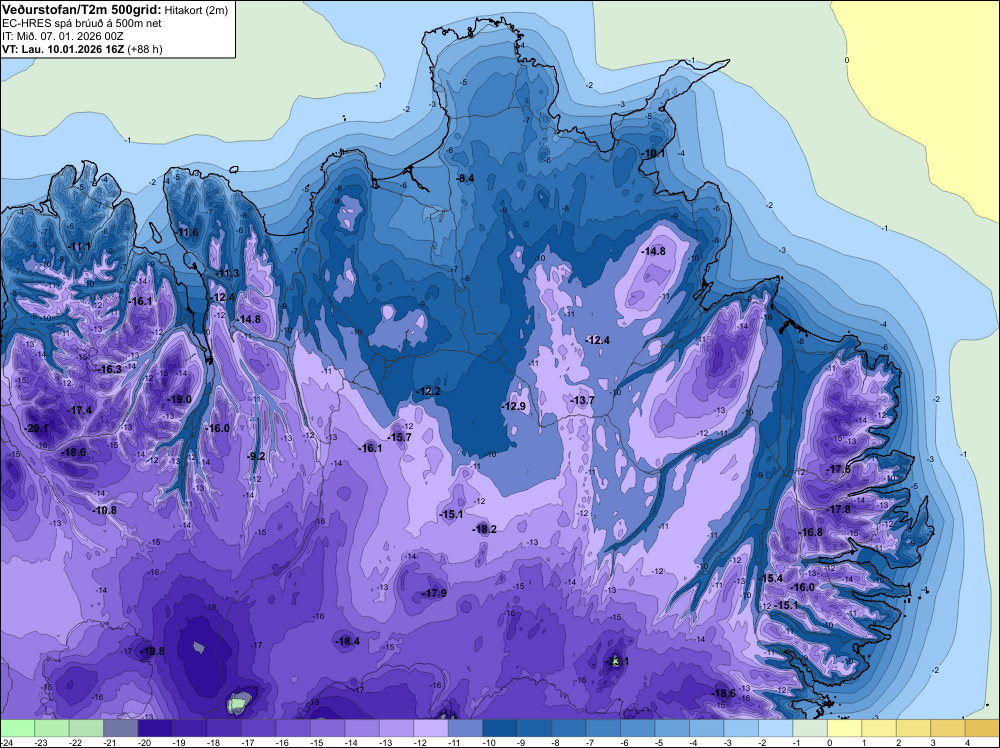Click the -12.2 temperature value on the map
This screenshot has width=1000, height=748.
pos(429,391)
